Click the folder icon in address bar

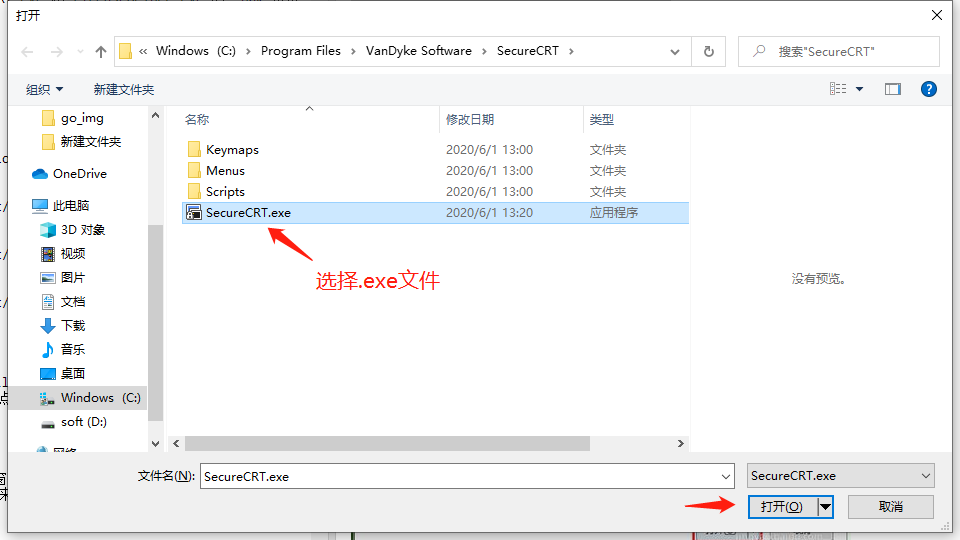click(x=126, y=51)
